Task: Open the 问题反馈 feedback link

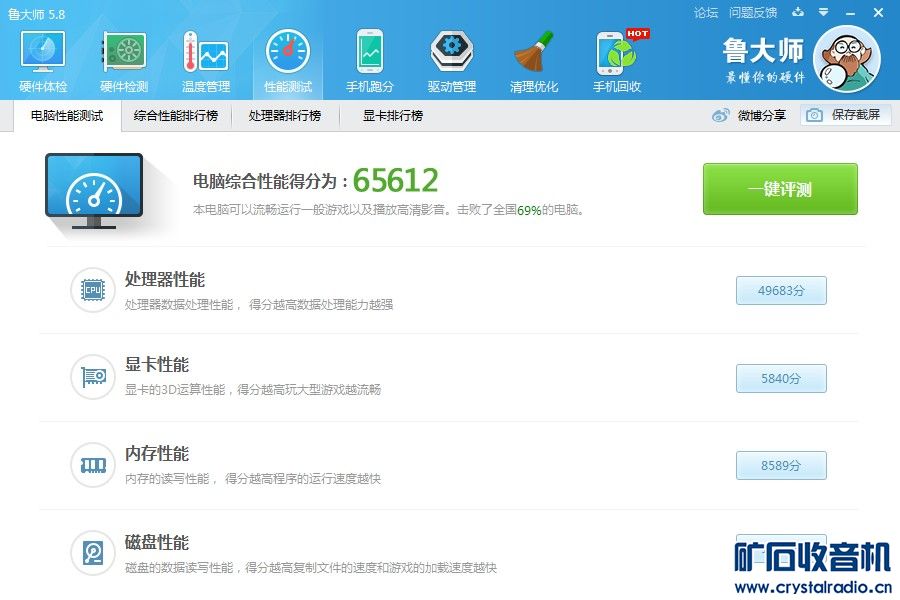Action: [753, 13]
